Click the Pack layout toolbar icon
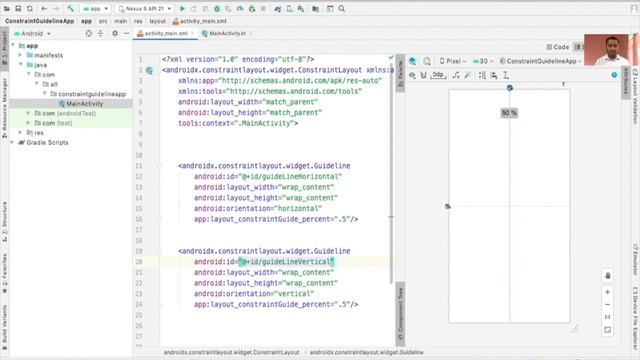The height and width of the screenshot is (360, 640). pos(482,76)
